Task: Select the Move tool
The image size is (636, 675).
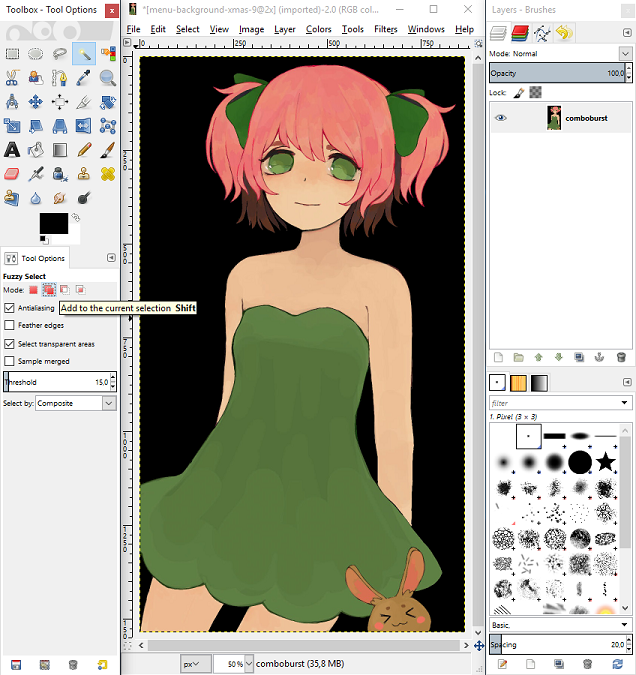Action: [x=36, y=102]
